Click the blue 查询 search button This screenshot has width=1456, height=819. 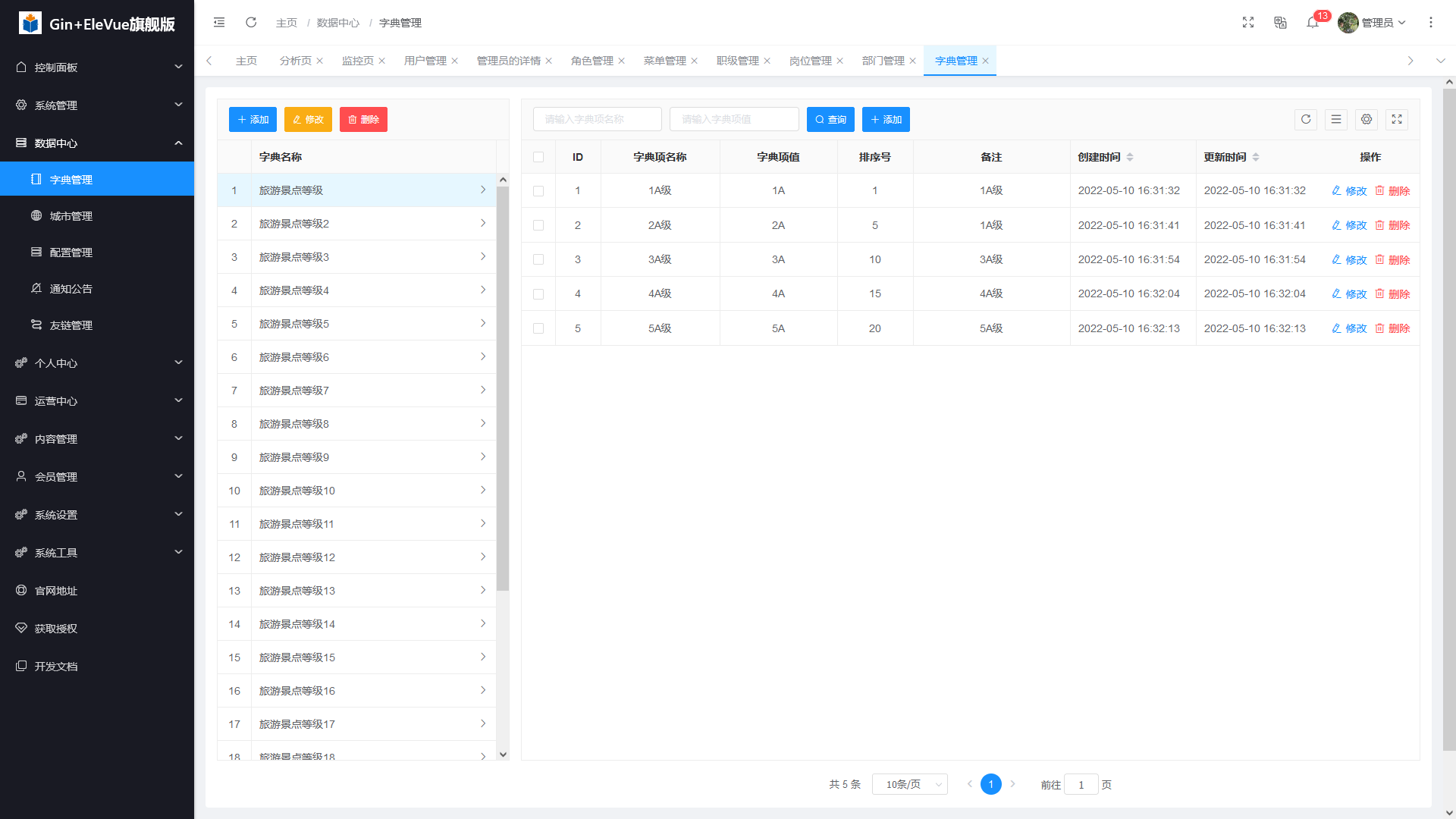click(x=830, y=119)
